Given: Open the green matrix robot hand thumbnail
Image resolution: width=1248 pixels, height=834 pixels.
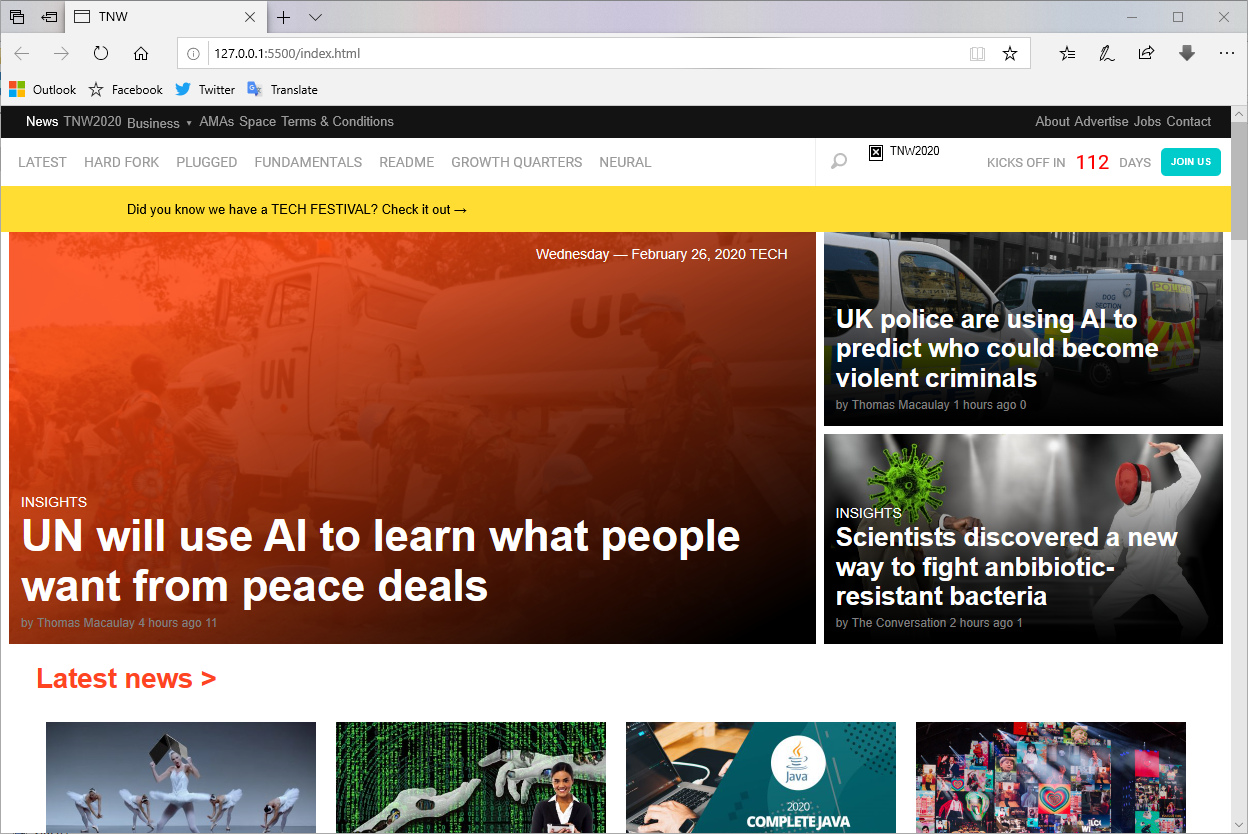Looking at the screenshot, I should click(x=471, y=777).
